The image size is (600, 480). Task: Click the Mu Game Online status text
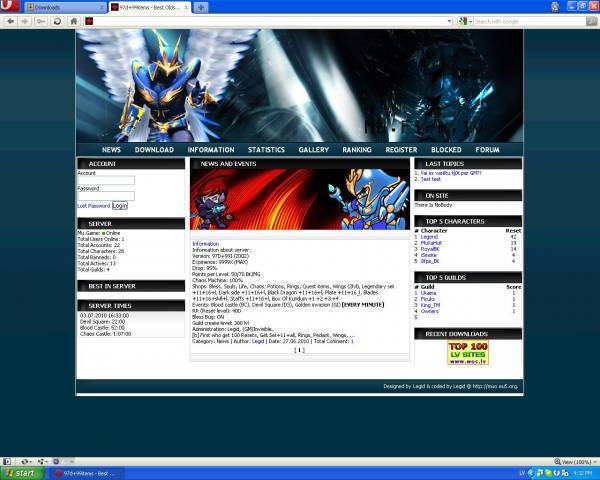[99, 233]
